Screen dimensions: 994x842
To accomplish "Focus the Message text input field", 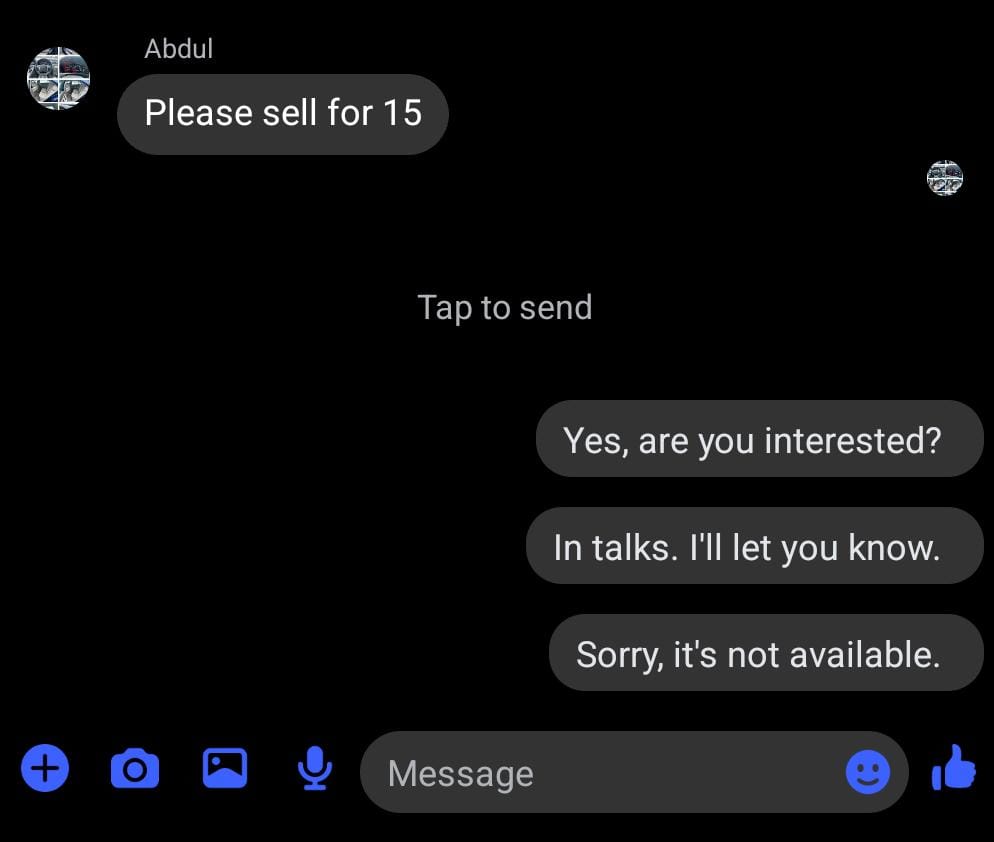I will (600, 773).
